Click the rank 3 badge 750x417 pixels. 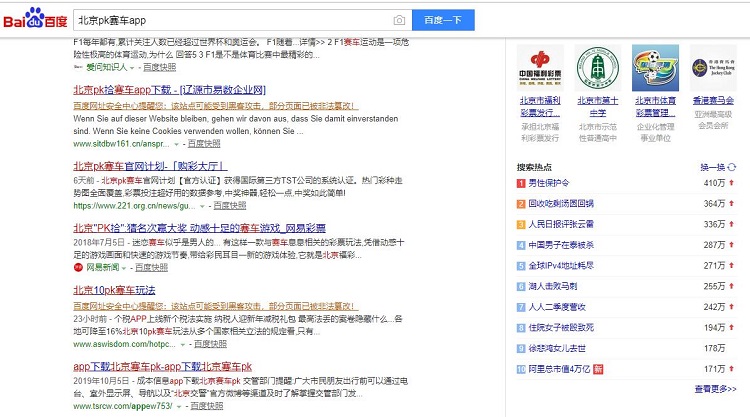coord(521,224)
